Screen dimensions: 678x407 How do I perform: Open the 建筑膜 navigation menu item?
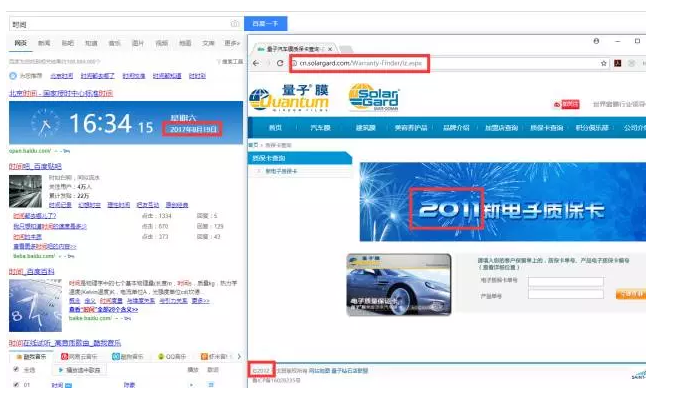tap(365, 128)
